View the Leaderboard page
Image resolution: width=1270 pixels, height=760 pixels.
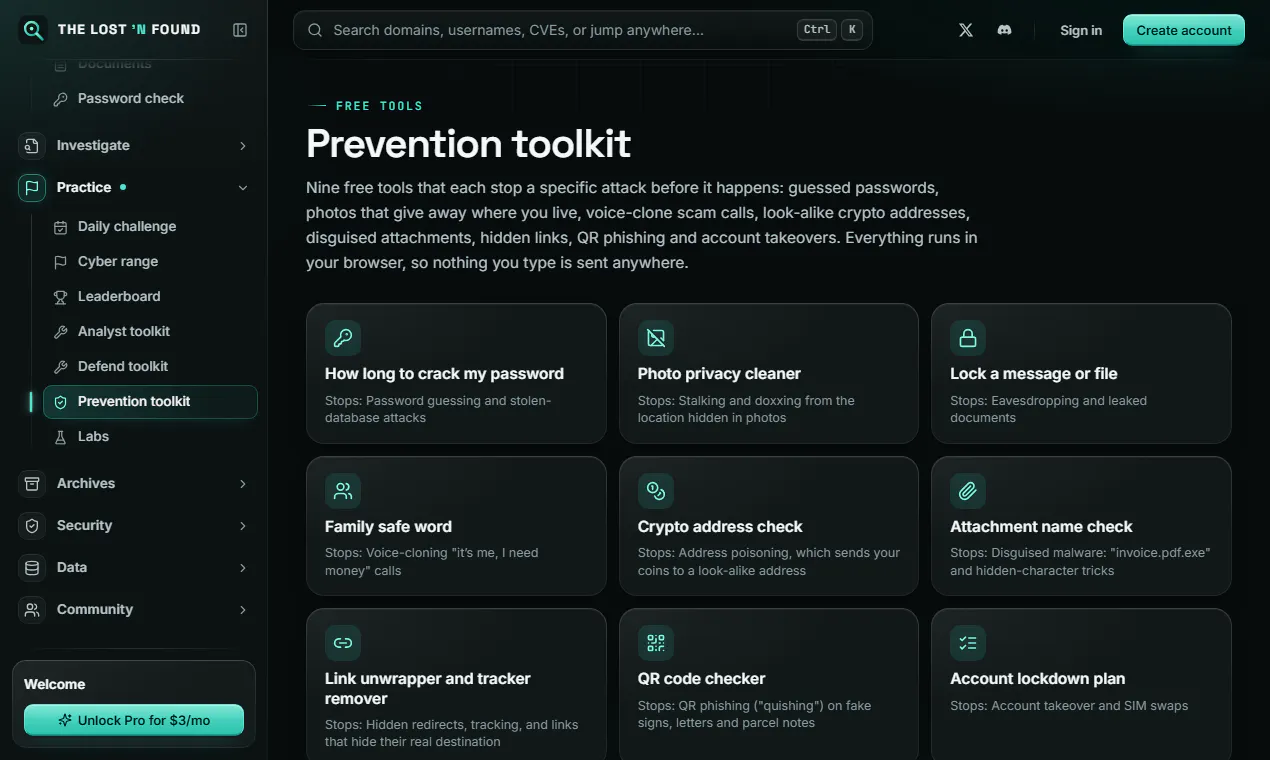[150, 297]
